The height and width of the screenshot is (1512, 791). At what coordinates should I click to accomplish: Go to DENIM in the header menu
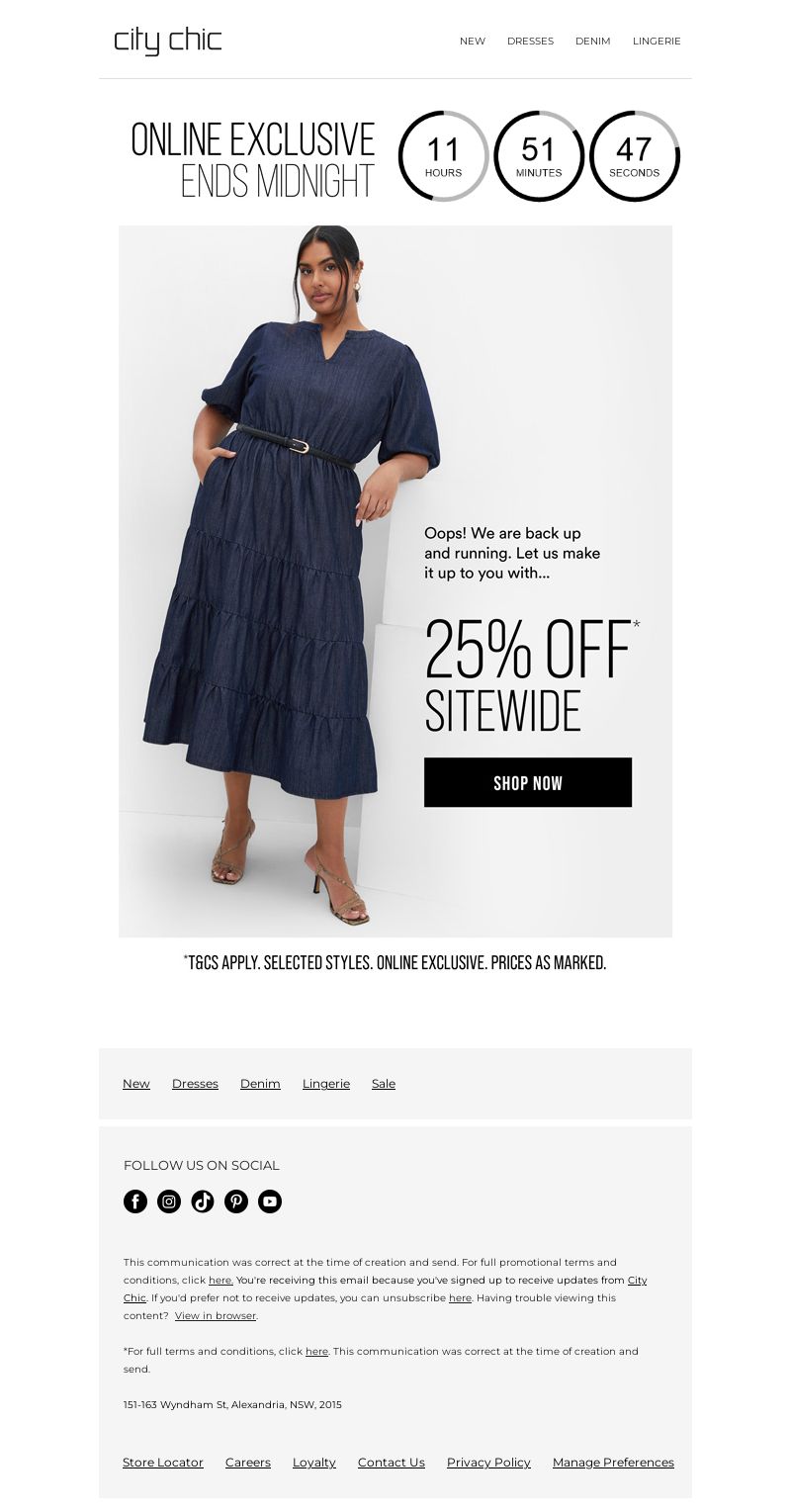pos(593,42)
